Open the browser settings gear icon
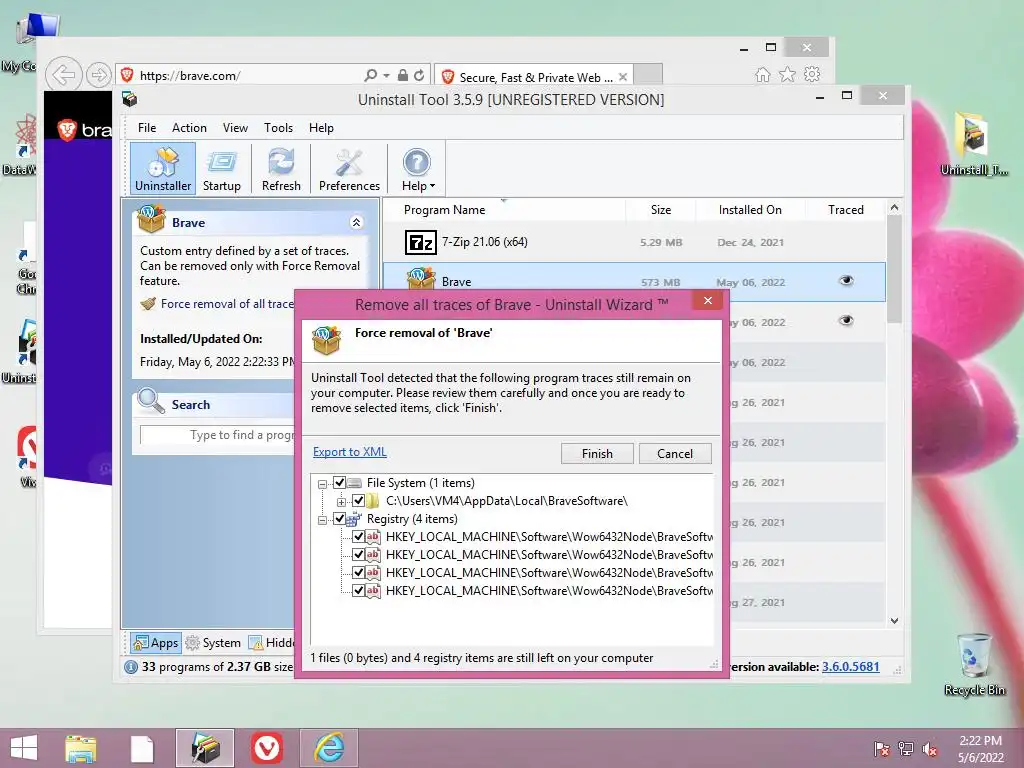The height and width of the screenshot is (768, 1024). point(812,74)
